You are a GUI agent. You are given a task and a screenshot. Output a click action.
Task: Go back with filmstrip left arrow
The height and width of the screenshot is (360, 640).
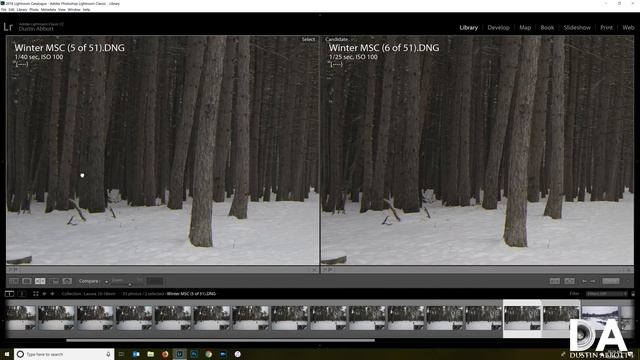44,294
